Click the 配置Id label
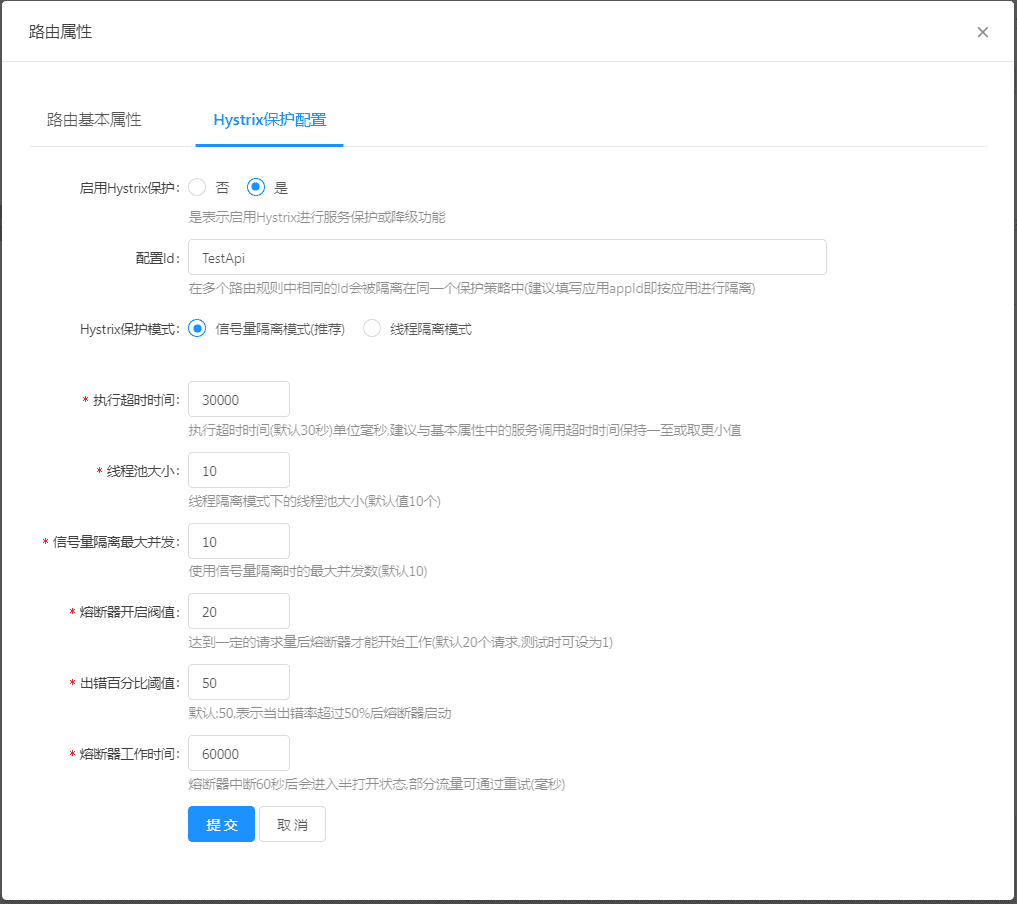 [x=158, y=258]
